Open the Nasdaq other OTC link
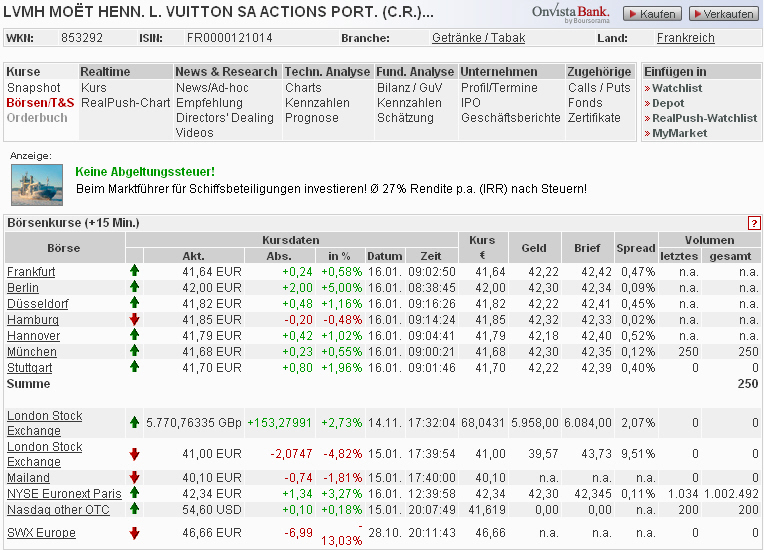764x550 pixels. click(58, 510)
